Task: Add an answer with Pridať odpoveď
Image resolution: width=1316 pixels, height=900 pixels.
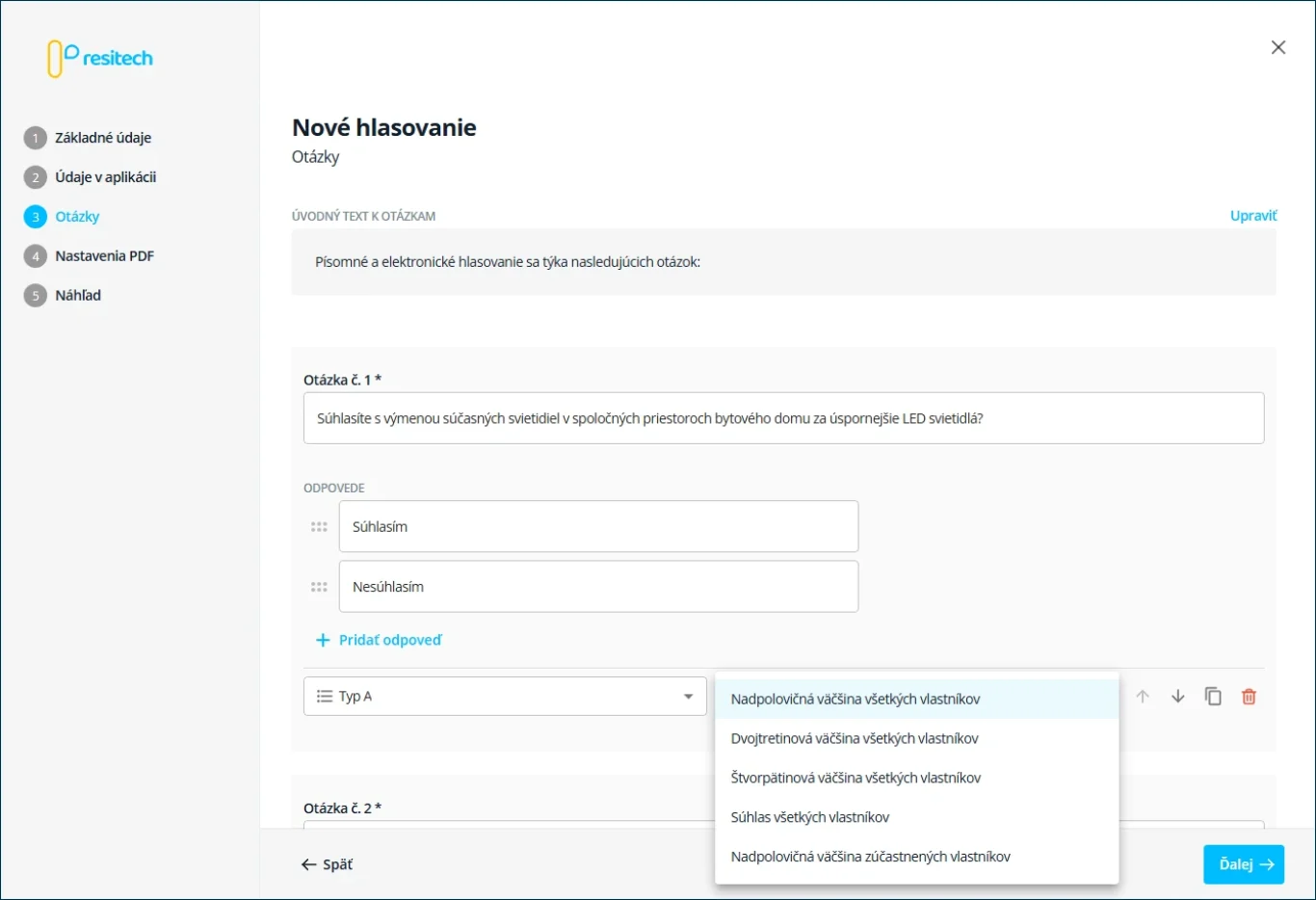Action: pos(379,640)
